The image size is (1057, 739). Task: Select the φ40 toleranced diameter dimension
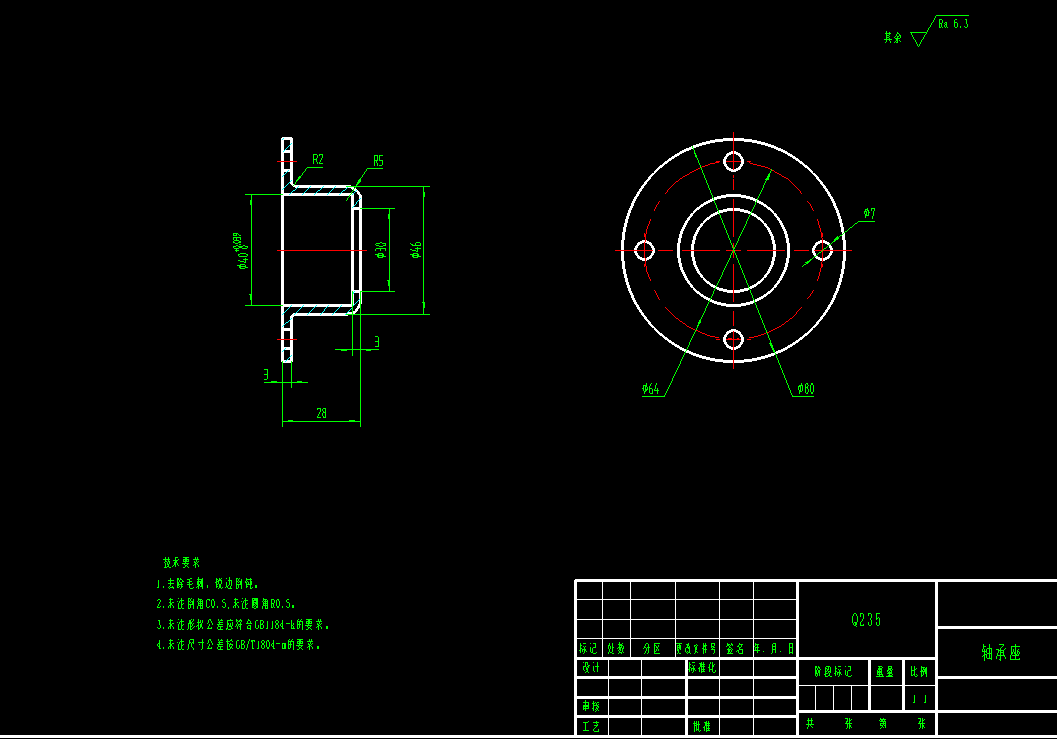click(x=242, y=251)
